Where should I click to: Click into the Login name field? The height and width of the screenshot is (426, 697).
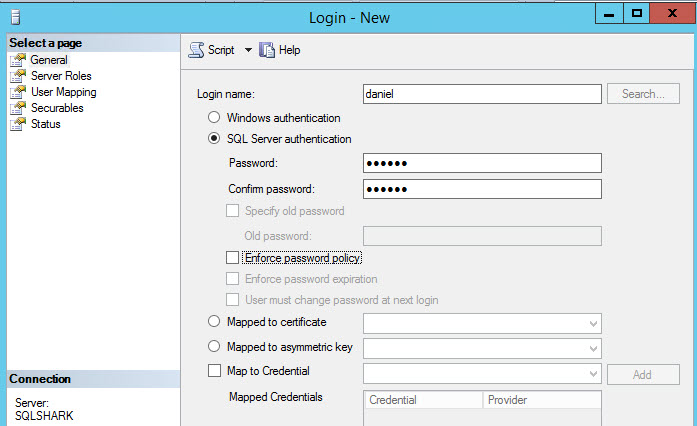tap(481, 94)
